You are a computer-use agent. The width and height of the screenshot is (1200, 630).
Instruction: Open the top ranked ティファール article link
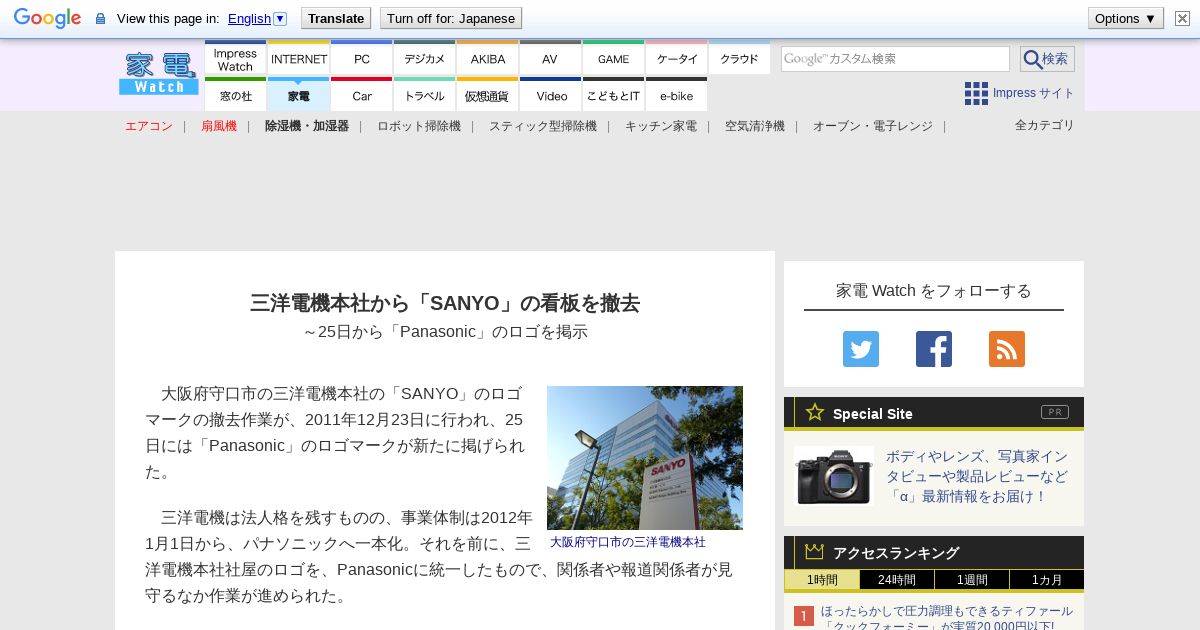tap(947, 618)
